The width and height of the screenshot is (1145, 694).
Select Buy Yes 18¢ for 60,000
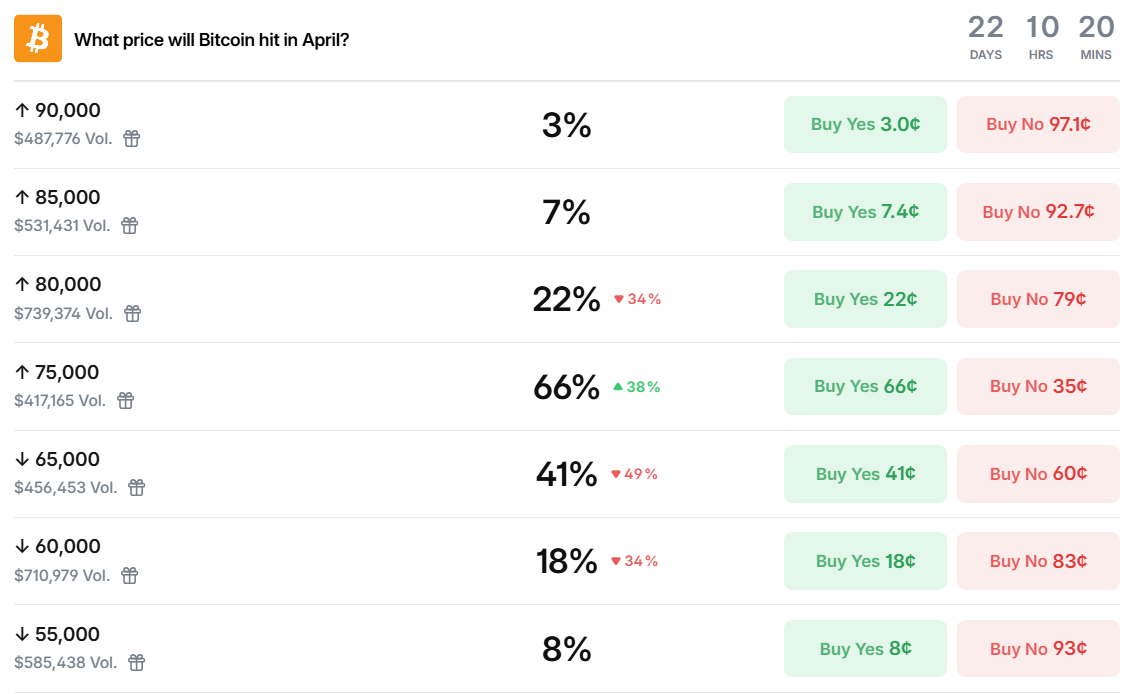click(x=865, y=561)
